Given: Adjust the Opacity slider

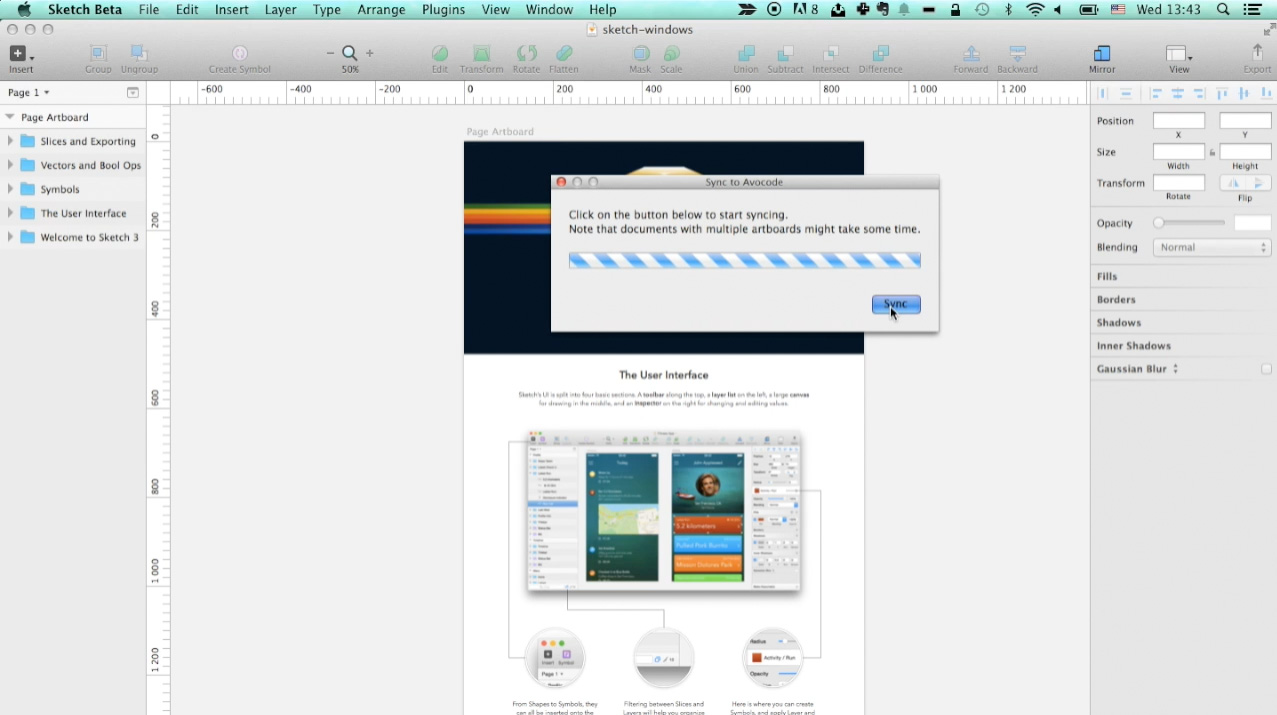Looking at the screenshot, I should [x=1189, y=223].
